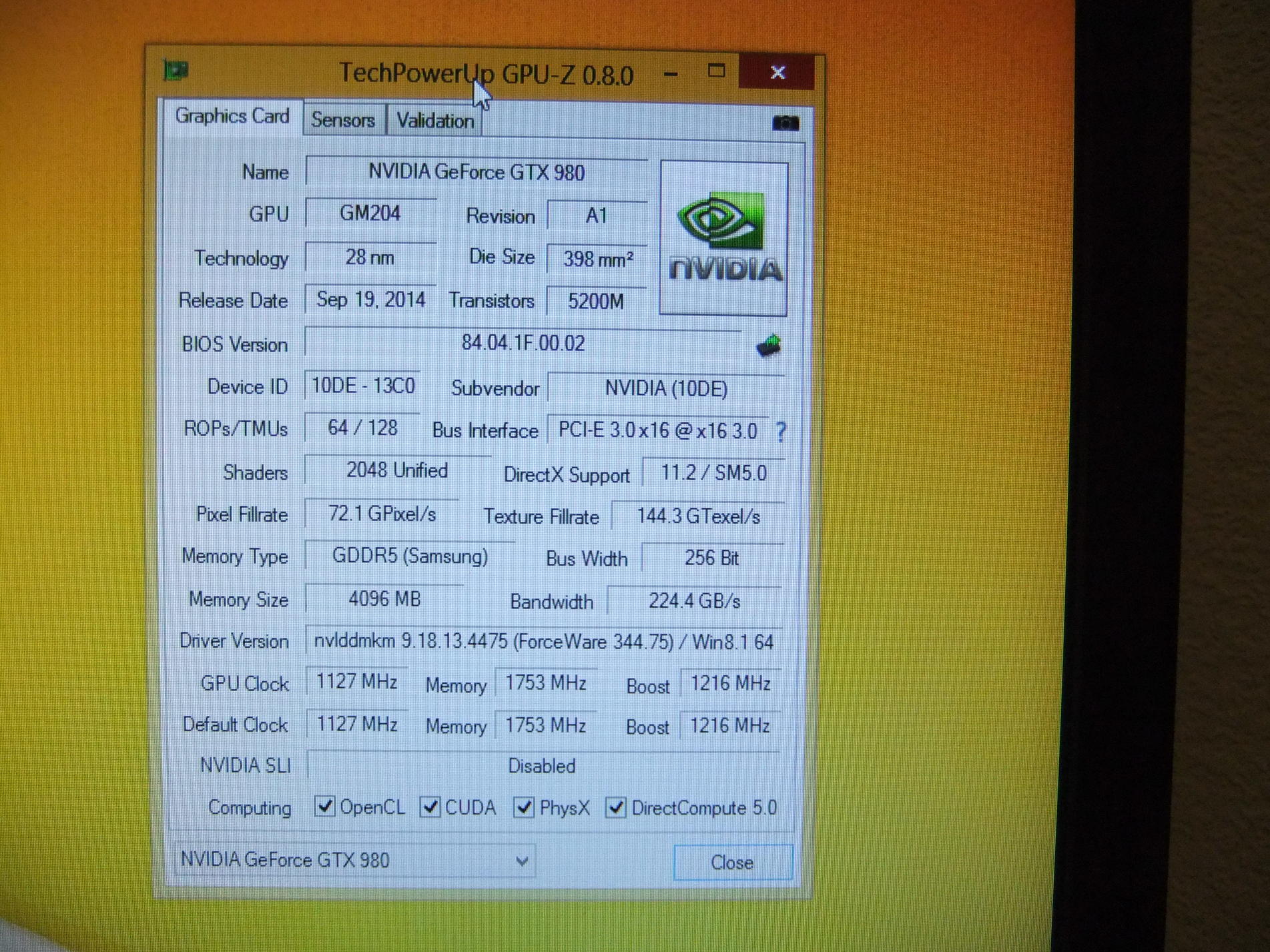Screen dimensions: 1270x952
Task: Click the Device ID field 10DE - 13C0
Action: 363,386
